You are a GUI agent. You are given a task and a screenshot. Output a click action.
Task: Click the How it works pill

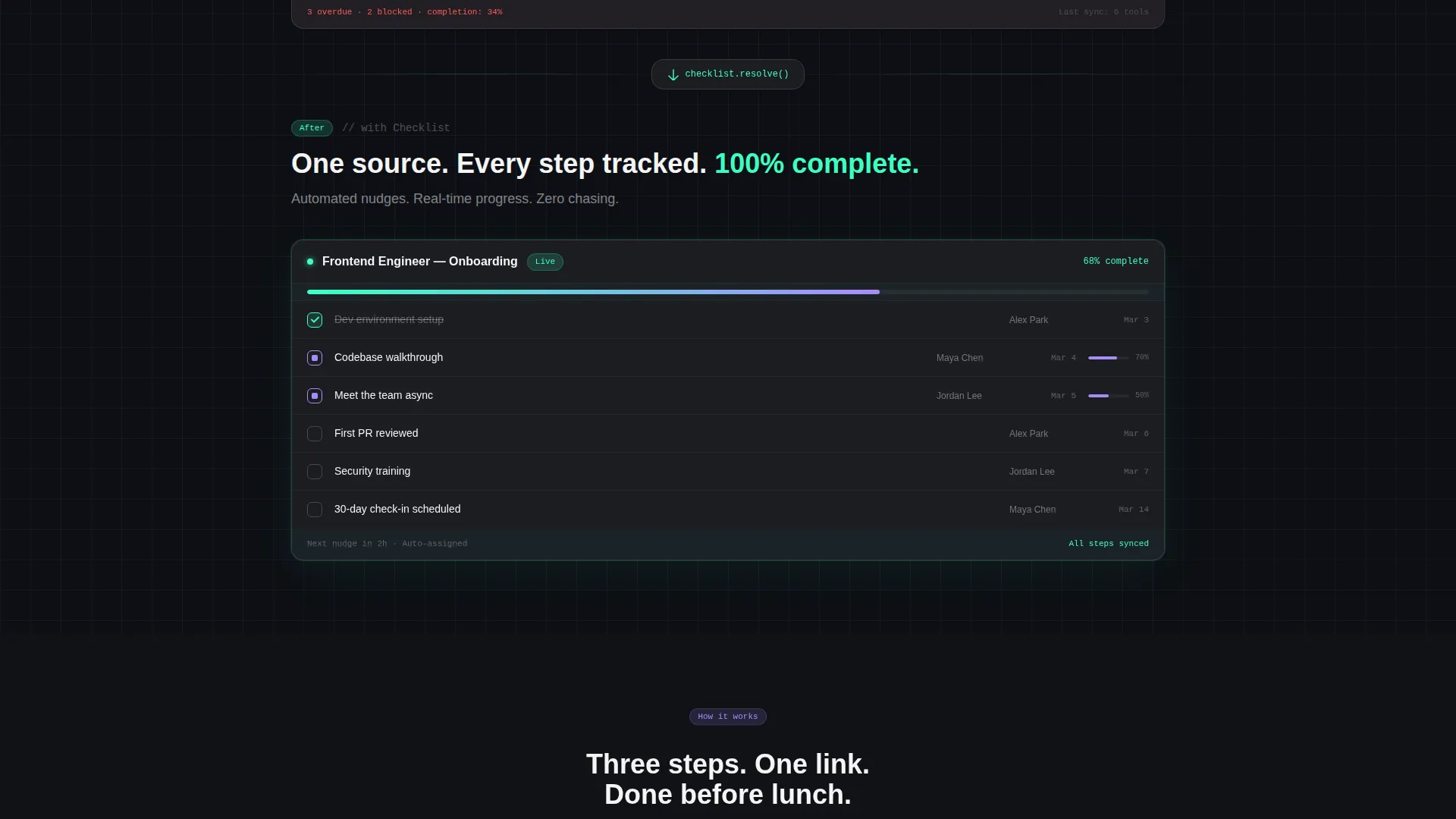728,717
